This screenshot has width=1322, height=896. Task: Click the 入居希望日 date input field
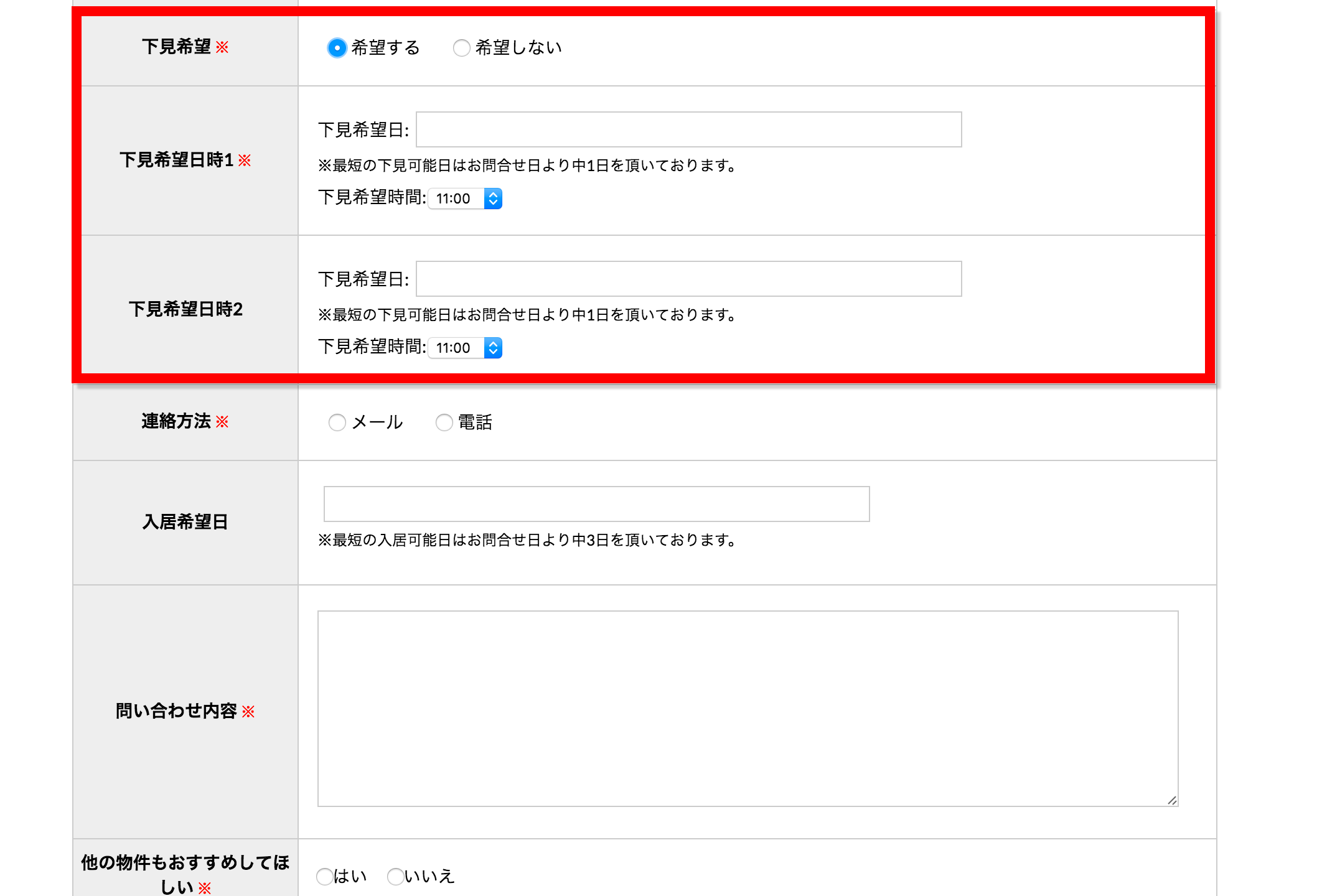coord(596,504)
